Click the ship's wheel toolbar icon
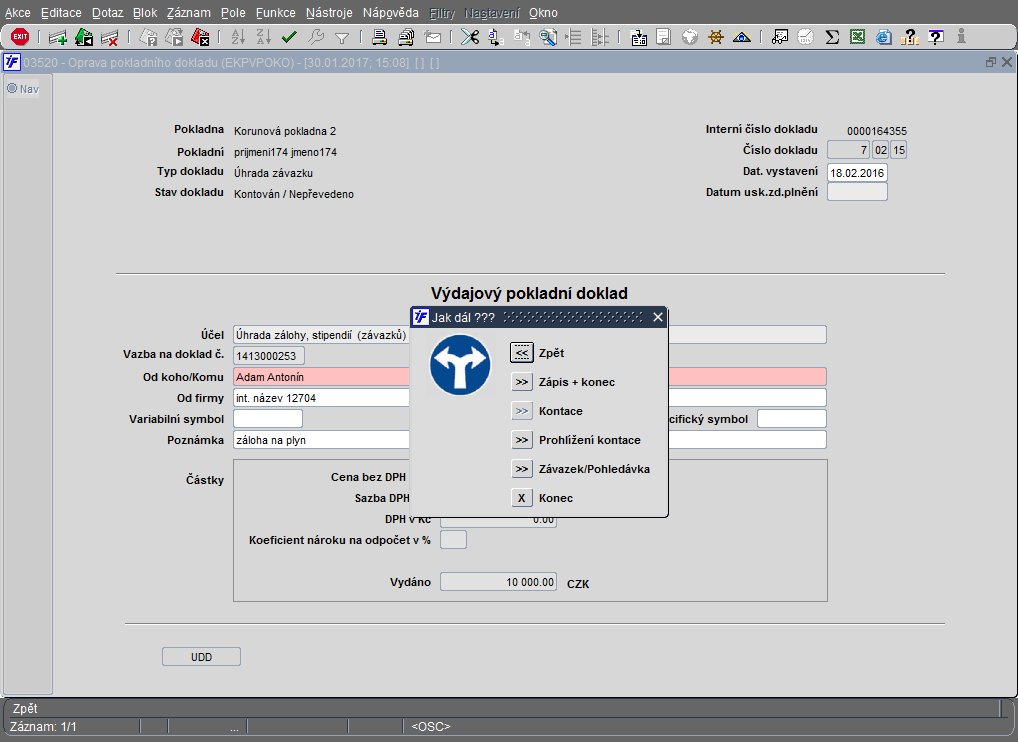Screen dimensions: 1018x742 [x=716, y=37]
